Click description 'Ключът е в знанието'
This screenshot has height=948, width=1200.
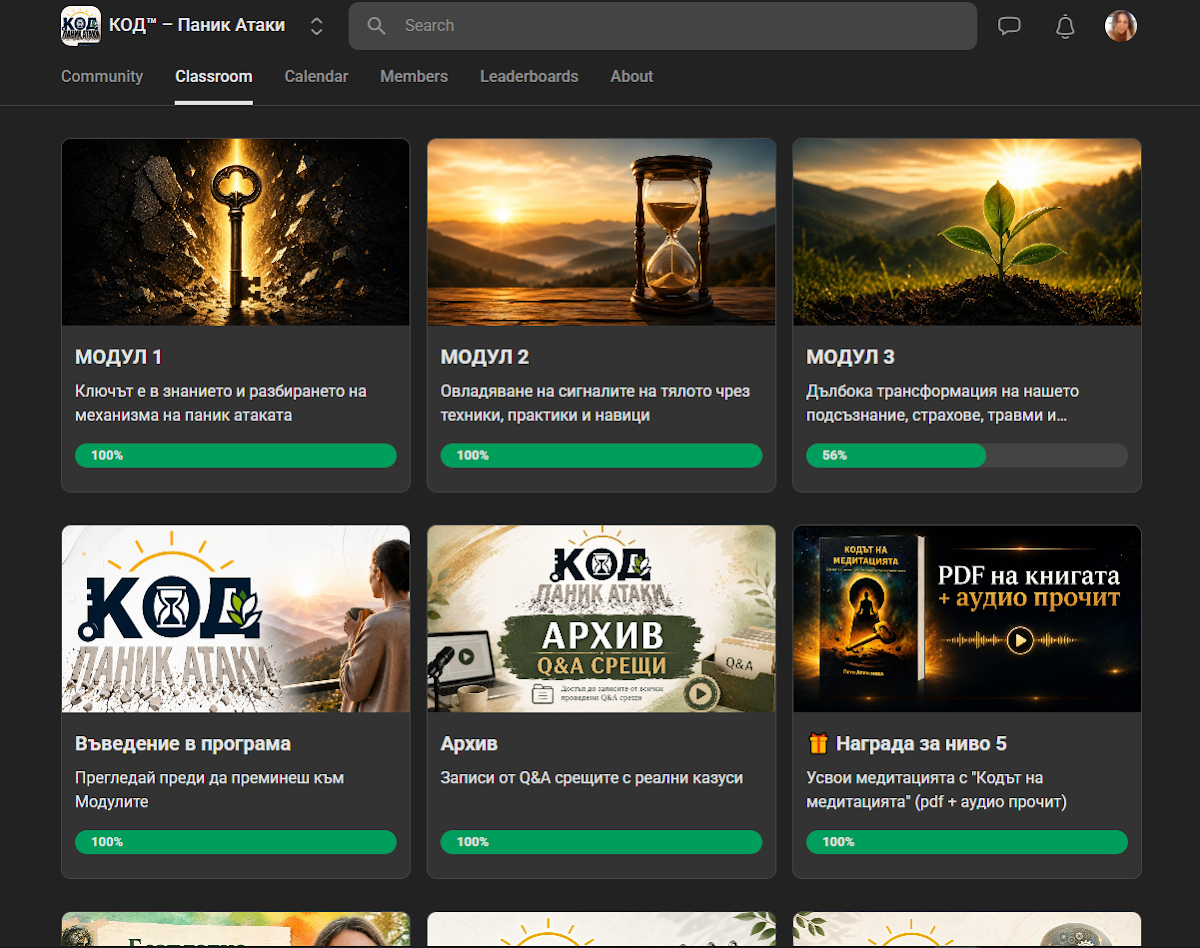pos(221,403)
